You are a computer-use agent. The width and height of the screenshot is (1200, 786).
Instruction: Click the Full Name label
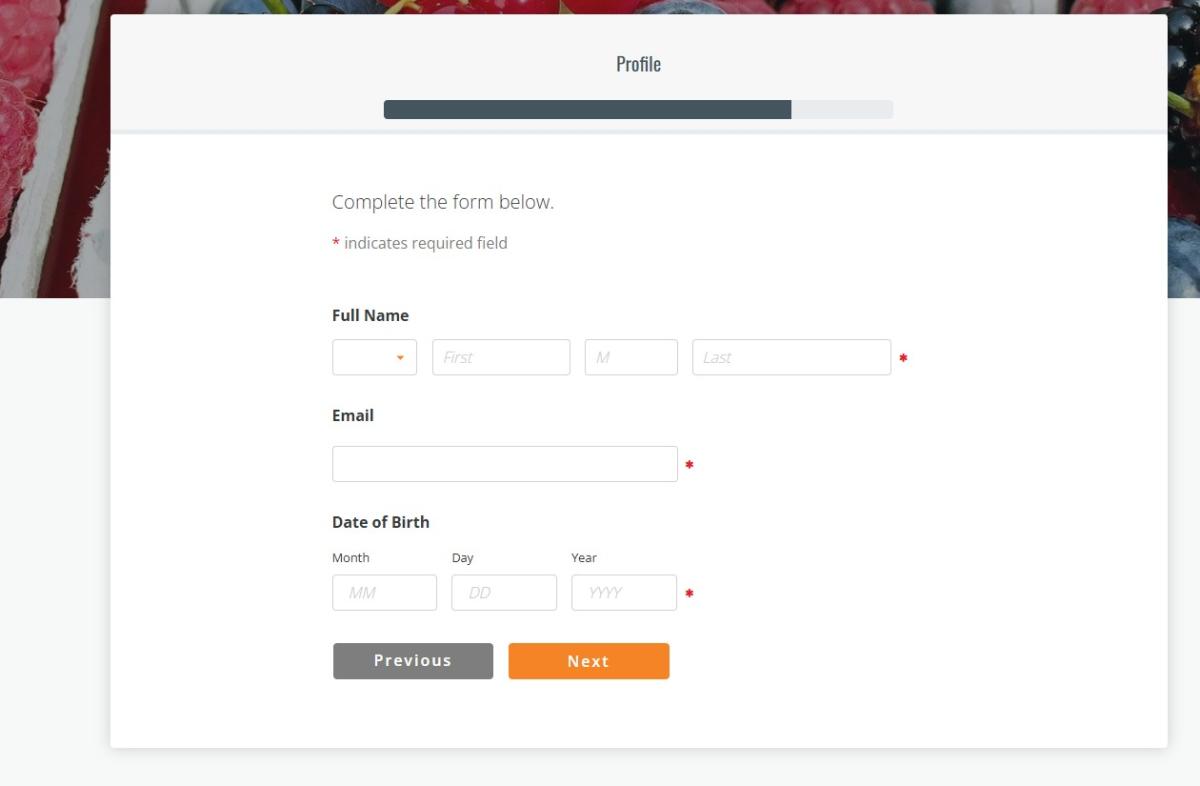coord(370,315)
